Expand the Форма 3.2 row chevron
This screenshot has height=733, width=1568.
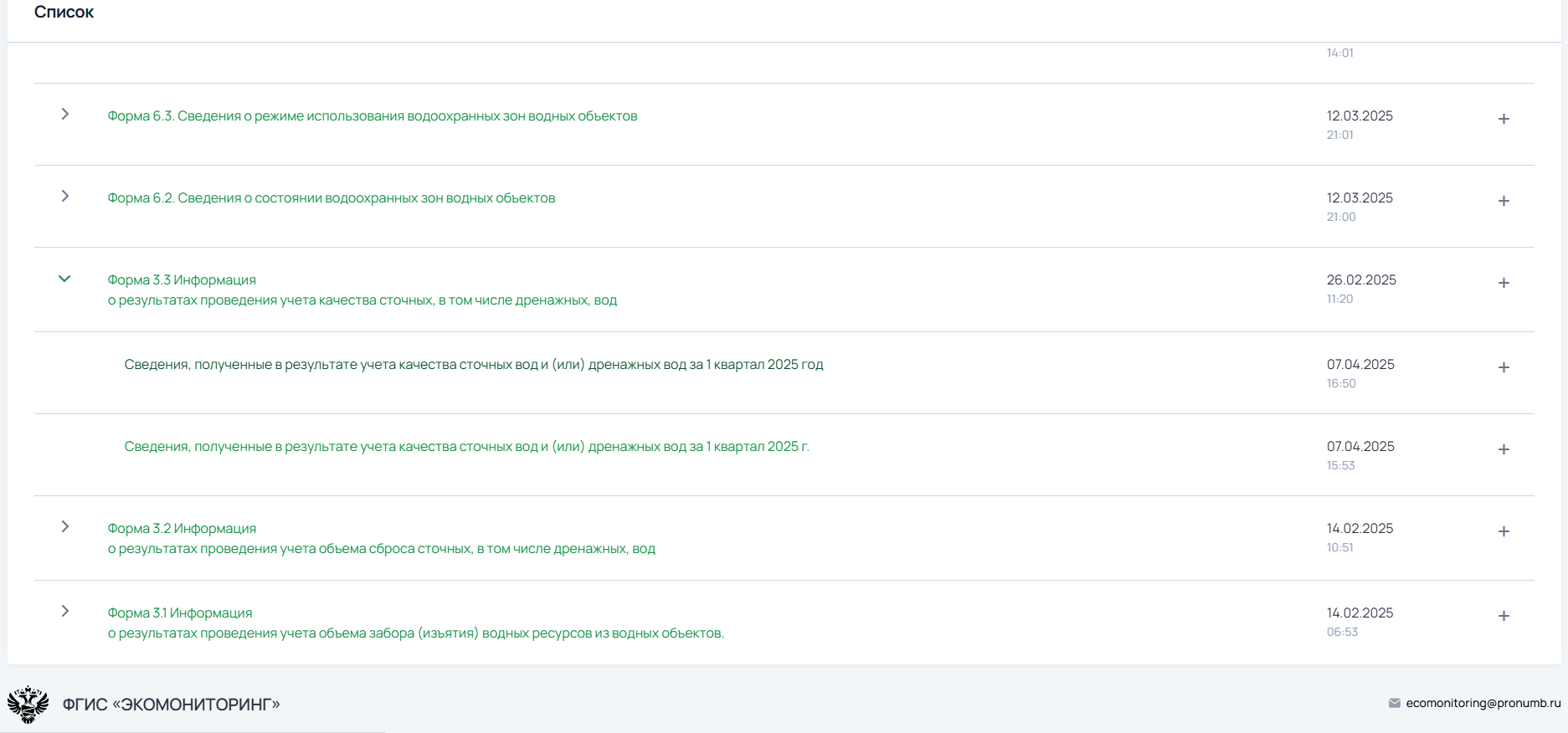[x=65, y=526]
